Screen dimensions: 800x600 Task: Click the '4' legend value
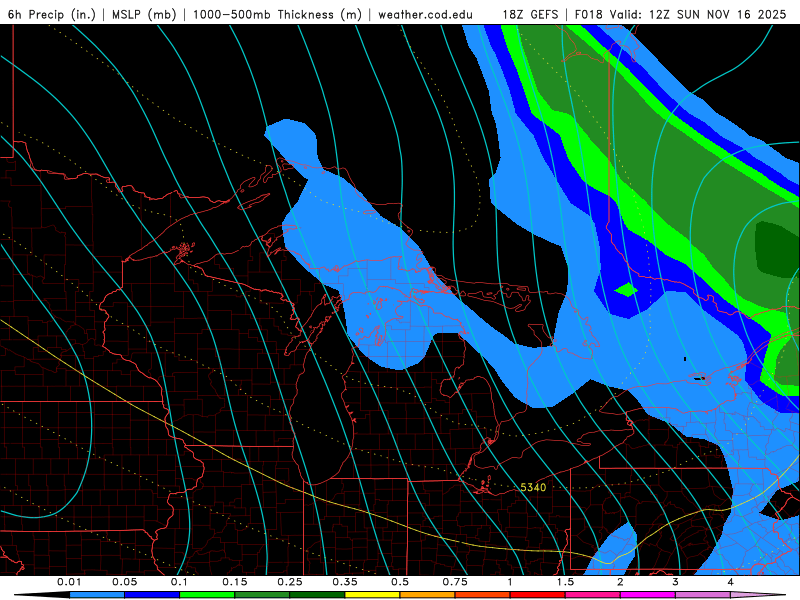731,582
